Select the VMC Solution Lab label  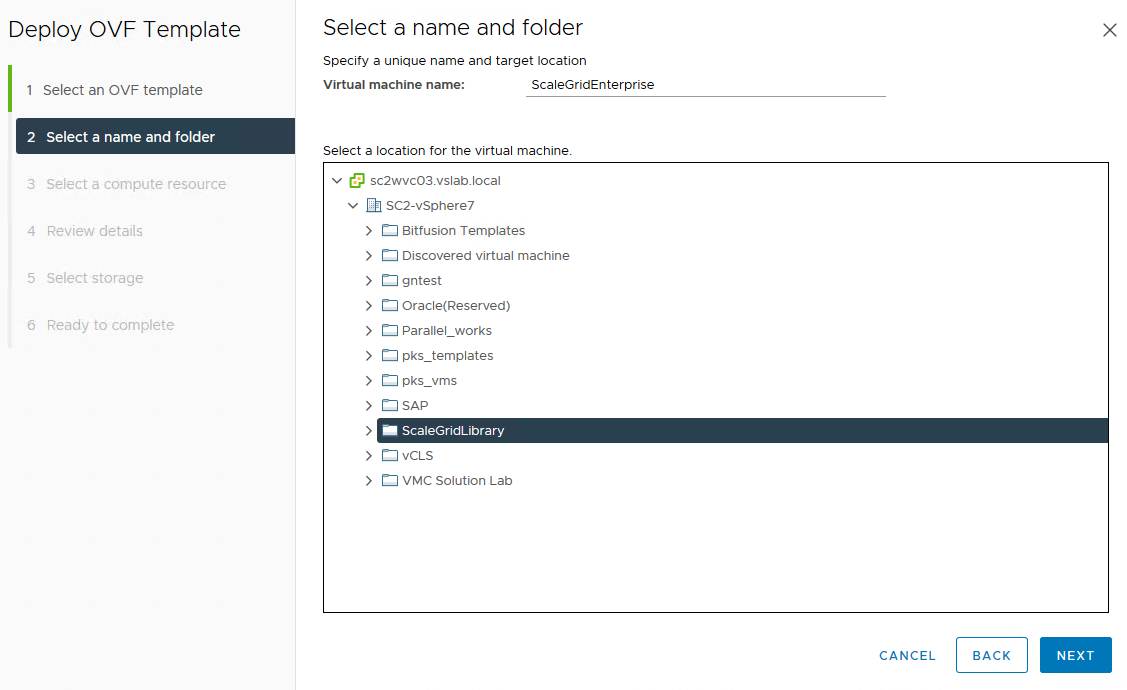click(457, 480)
